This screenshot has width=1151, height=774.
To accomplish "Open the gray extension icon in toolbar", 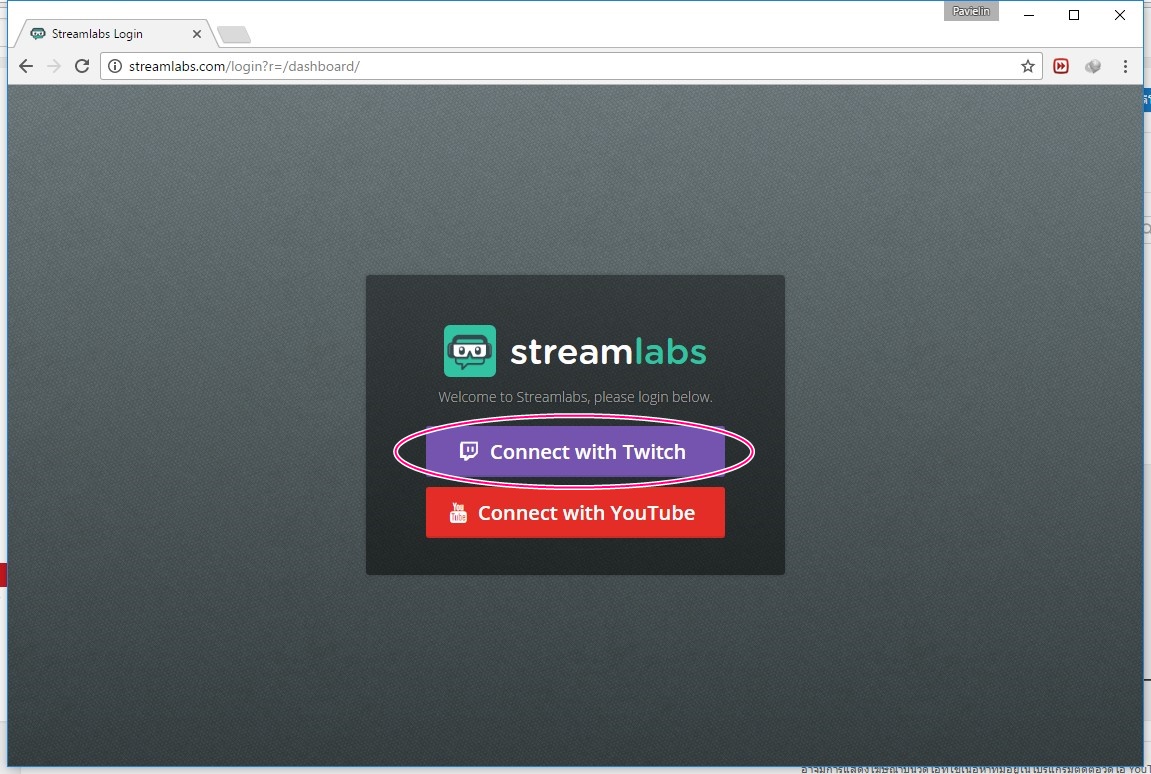I will [1093, 66].
